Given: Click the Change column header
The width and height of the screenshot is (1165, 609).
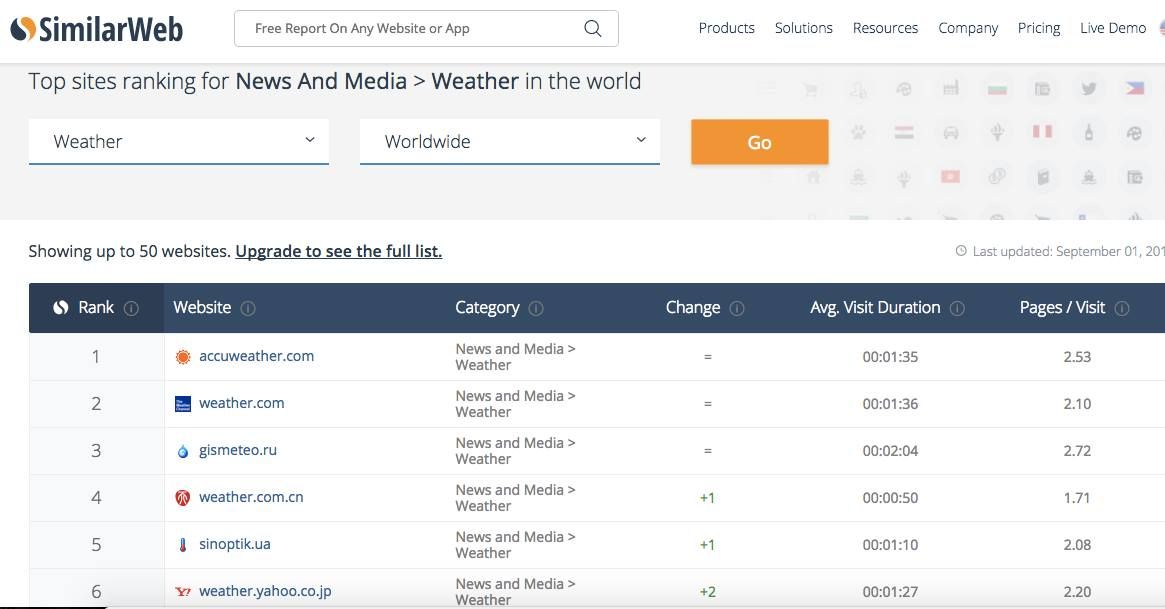Looking at the screenshot, I should coord(693,307).
